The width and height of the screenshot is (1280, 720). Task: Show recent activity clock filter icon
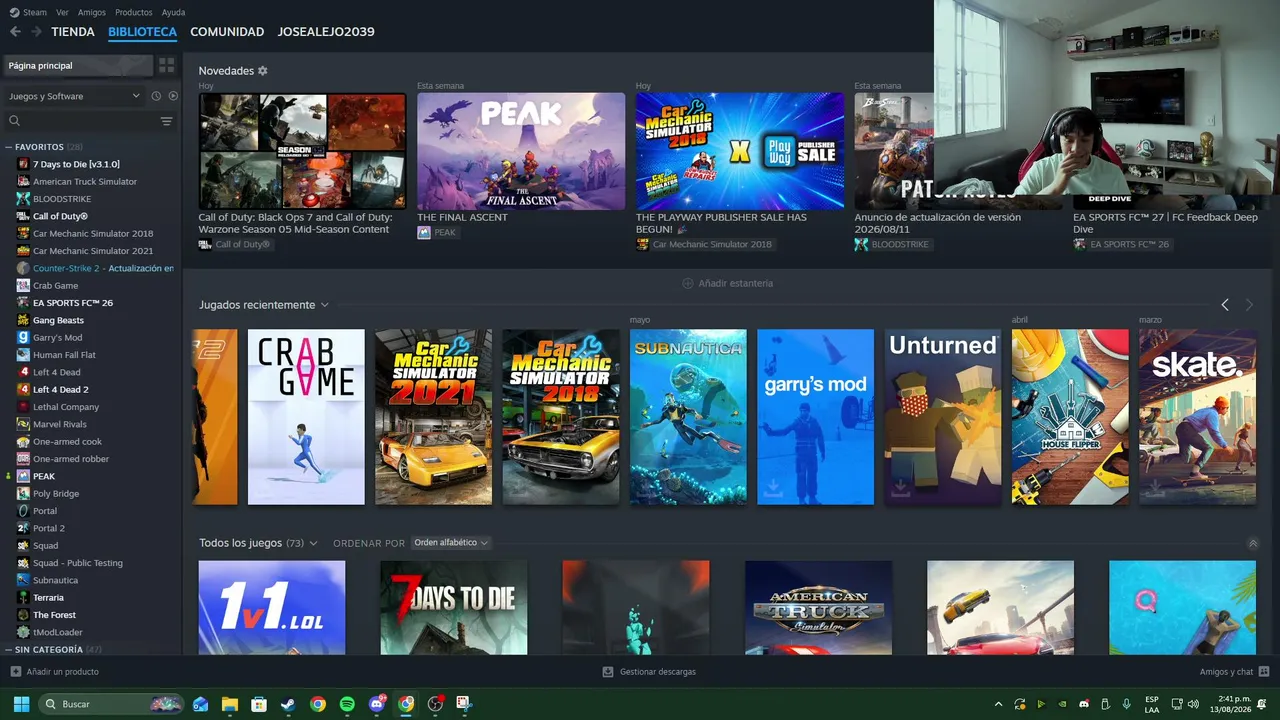pos(156,96)
